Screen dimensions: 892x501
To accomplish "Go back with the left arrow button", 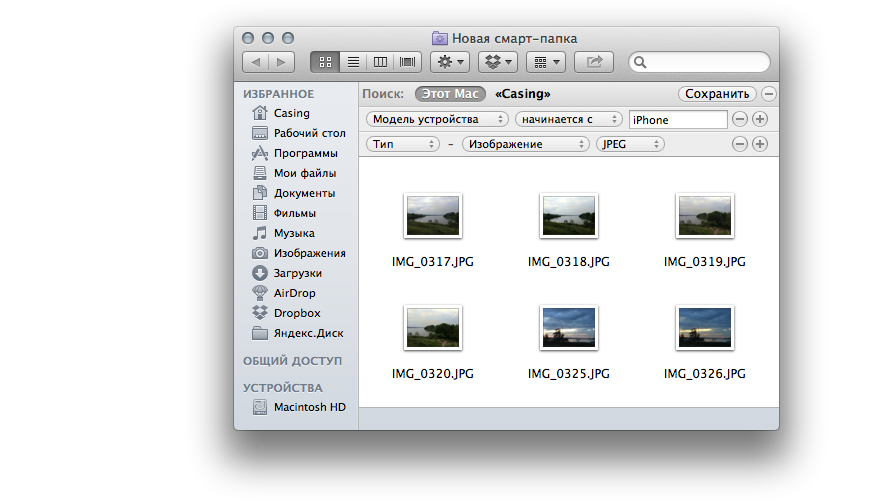I will [x=255, y=62].
